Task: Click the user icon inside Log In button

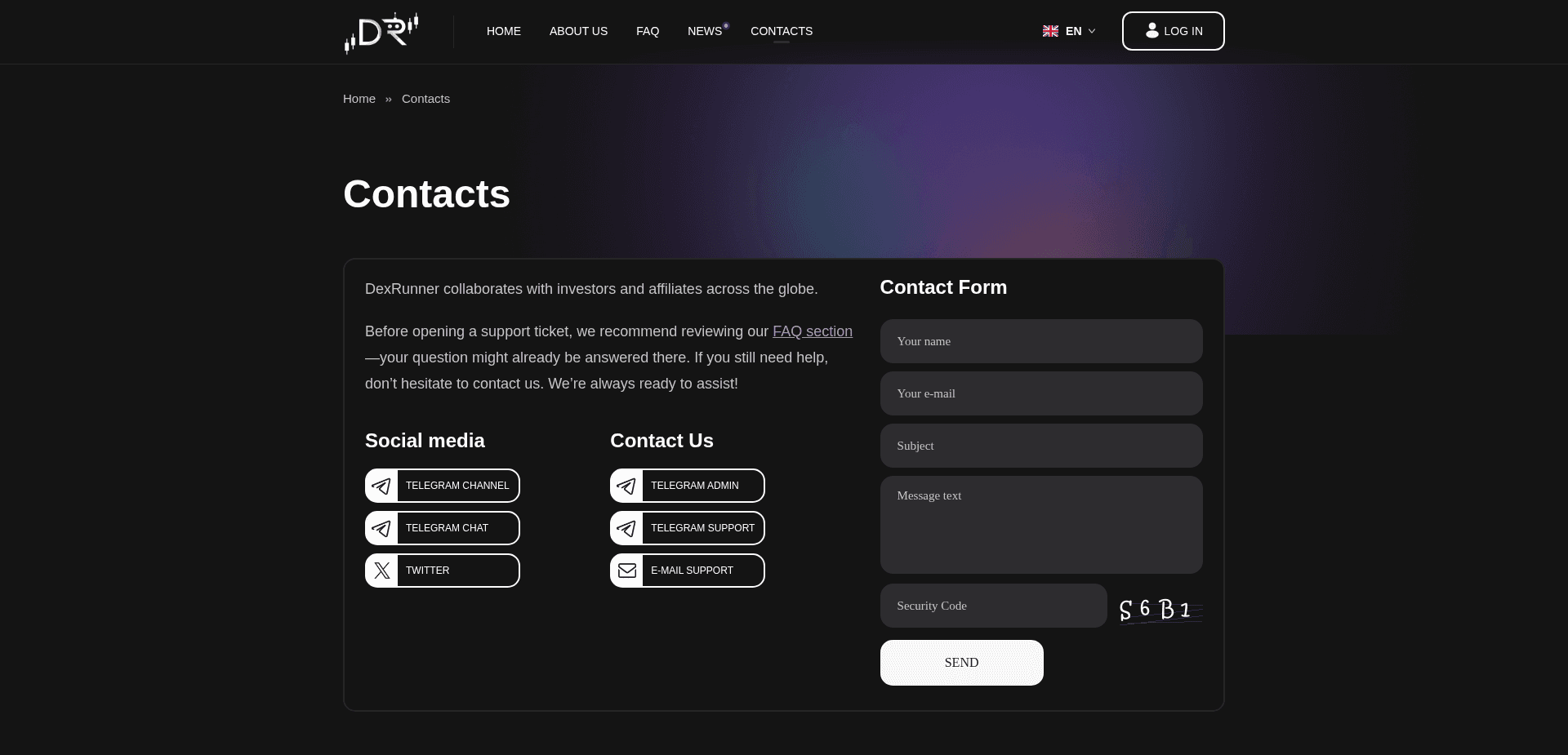Action: (1151, 30)
